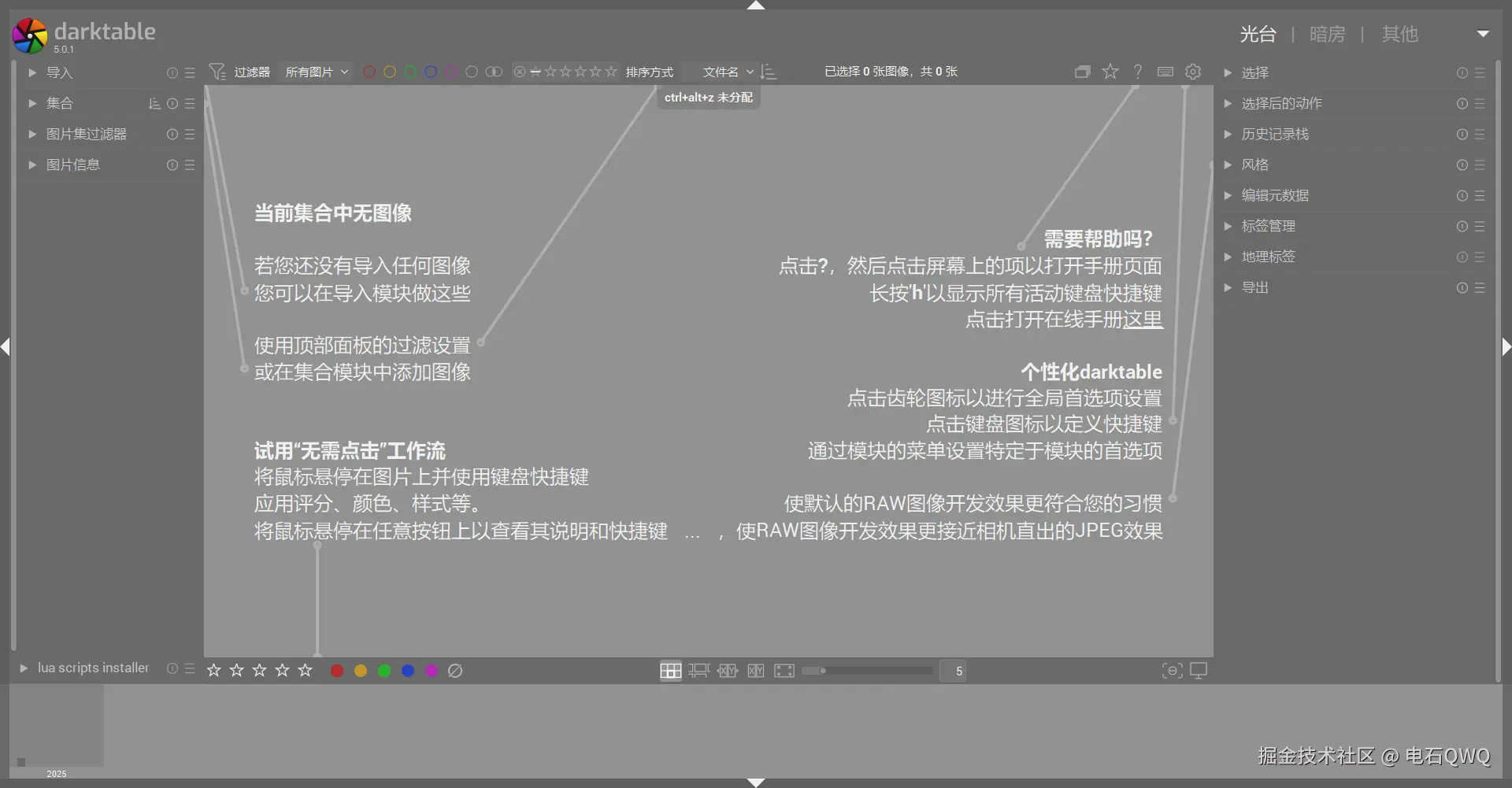Expand the 导入 module

coord(32,72)
